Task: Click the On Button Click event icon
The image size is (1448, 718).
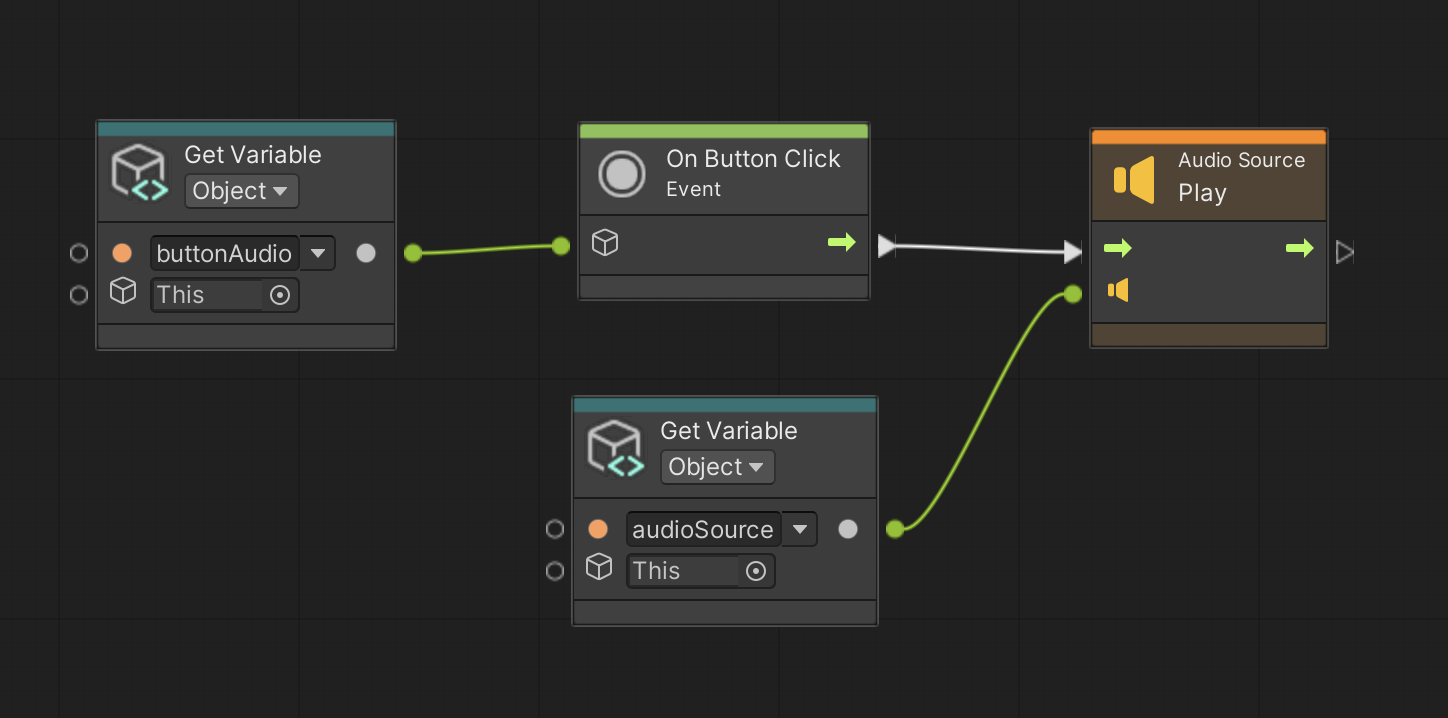Action: click(621, 174)
